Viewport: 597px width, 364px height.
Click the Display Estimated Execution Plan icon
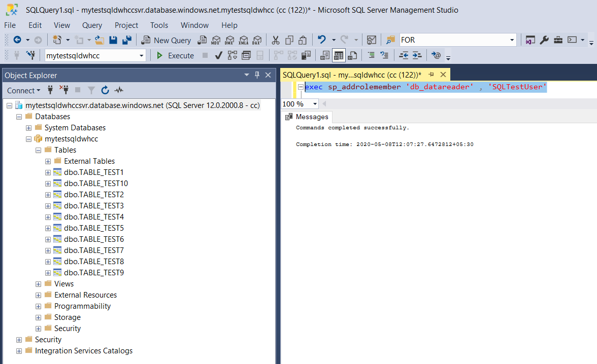pyautogui.click(x=232, y=56)
